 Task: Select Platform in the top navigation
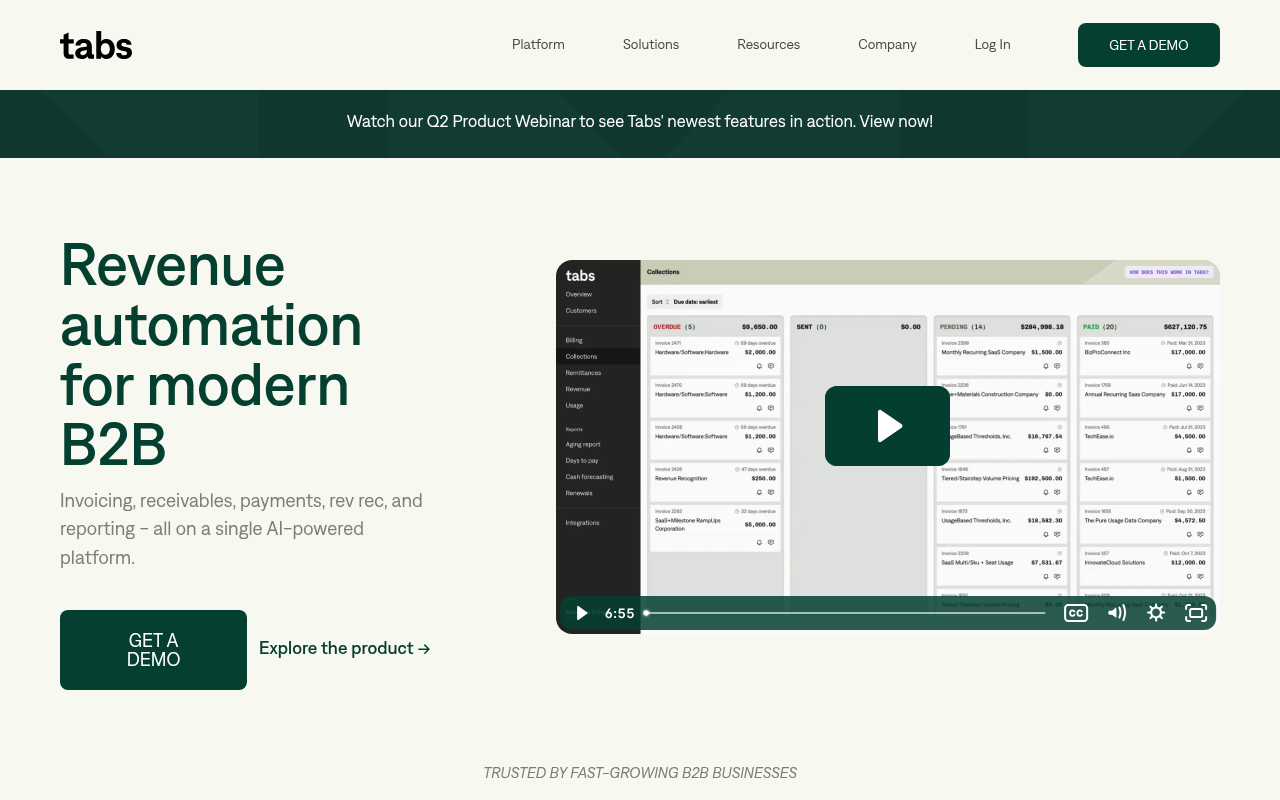click(x=538, y=45)
